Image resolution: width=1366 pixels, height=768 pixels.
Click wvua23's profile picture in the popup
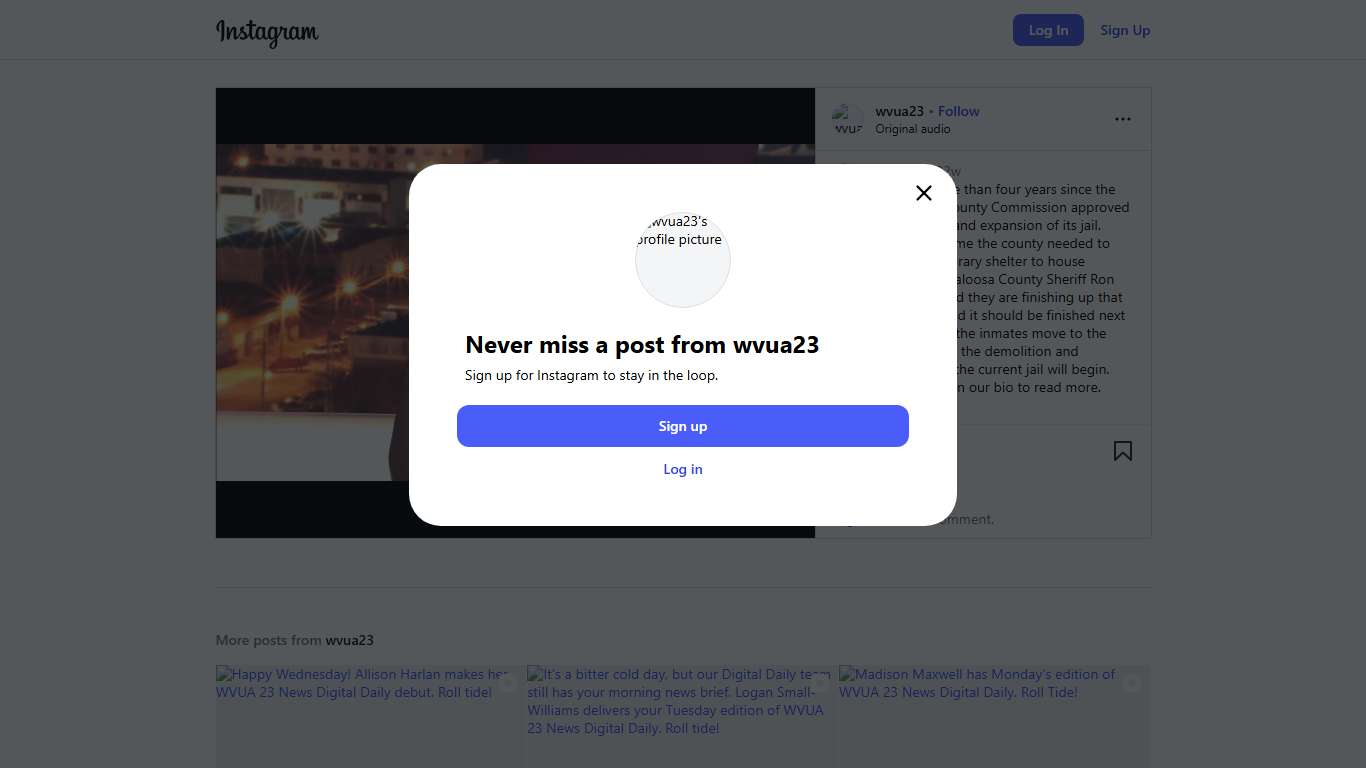point(683,259)
